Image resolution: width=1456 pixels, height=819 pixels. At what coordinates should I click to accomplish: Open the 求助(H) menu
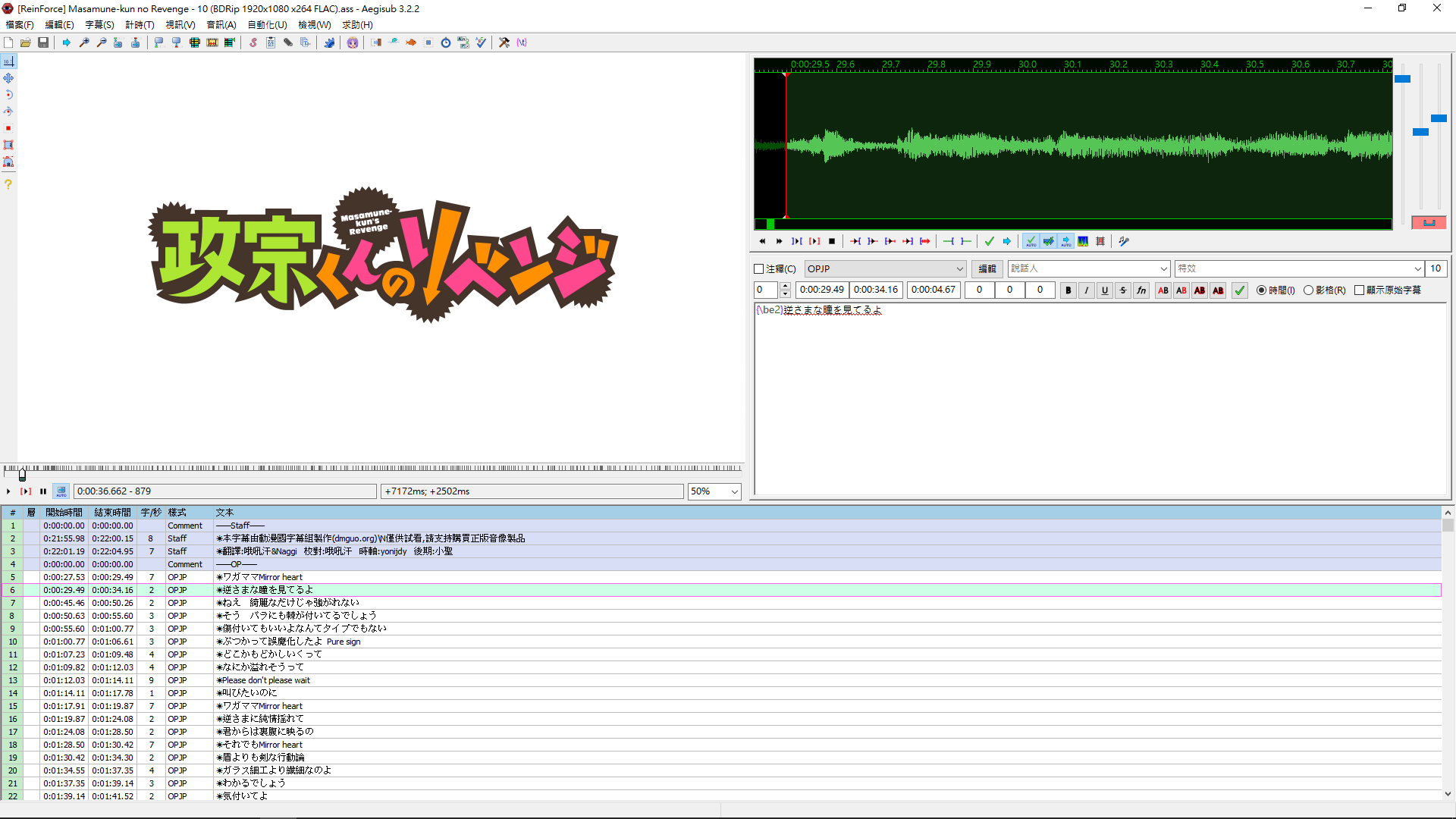(x=357, y=25)
